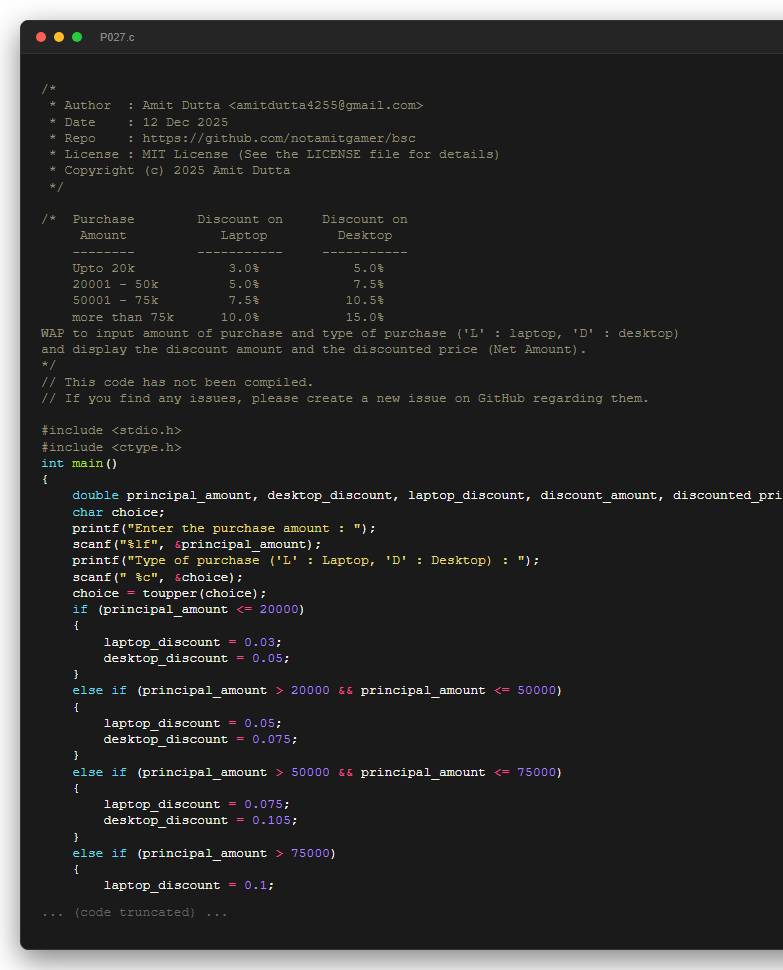783x970 pixels.
Task: Click the repo URL https://github.com/notamitgamer/bsc
Action: [279, 138]
